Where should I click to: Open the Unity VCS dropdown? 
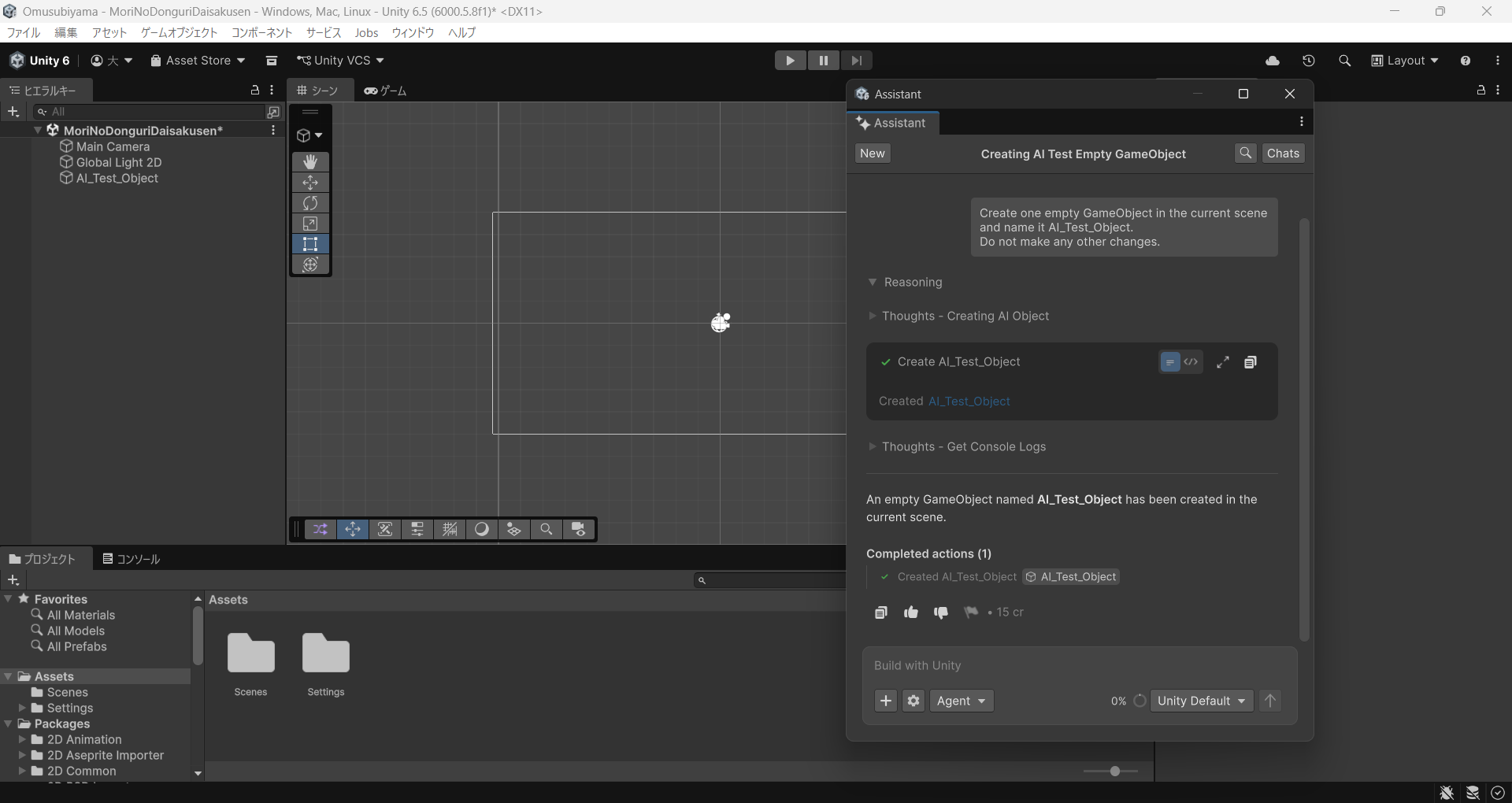340,61
